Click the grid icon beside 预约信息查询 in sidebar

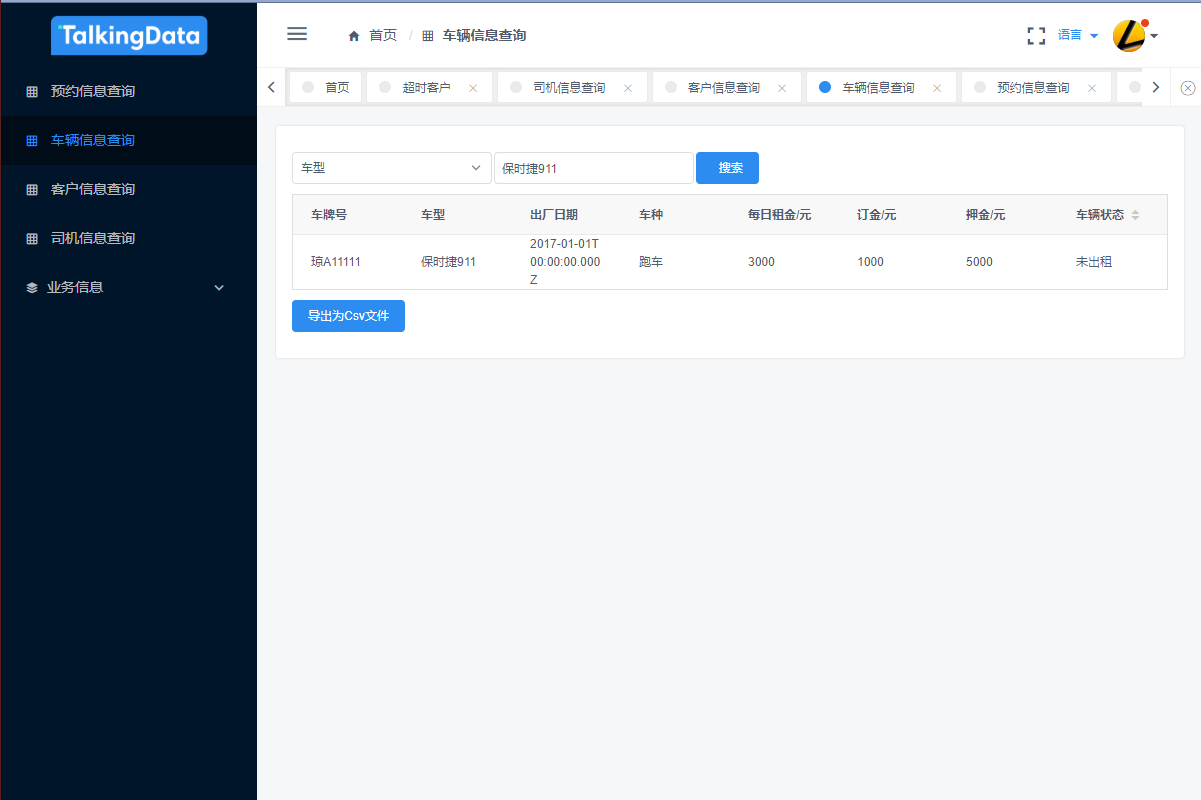[x=32, y=92]
